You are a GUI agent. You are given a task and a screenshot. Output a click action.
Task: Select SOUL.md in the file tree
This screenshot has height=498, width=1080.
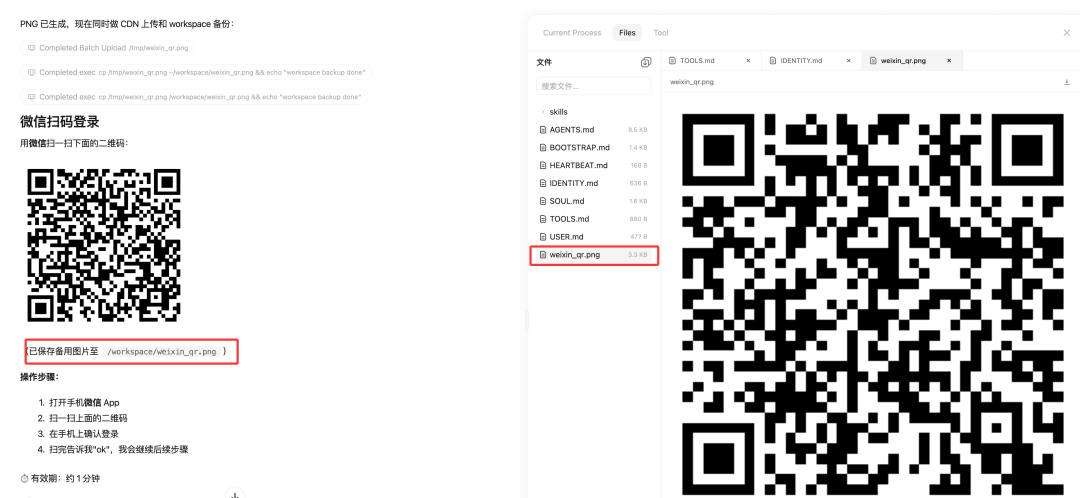(566, 201)
